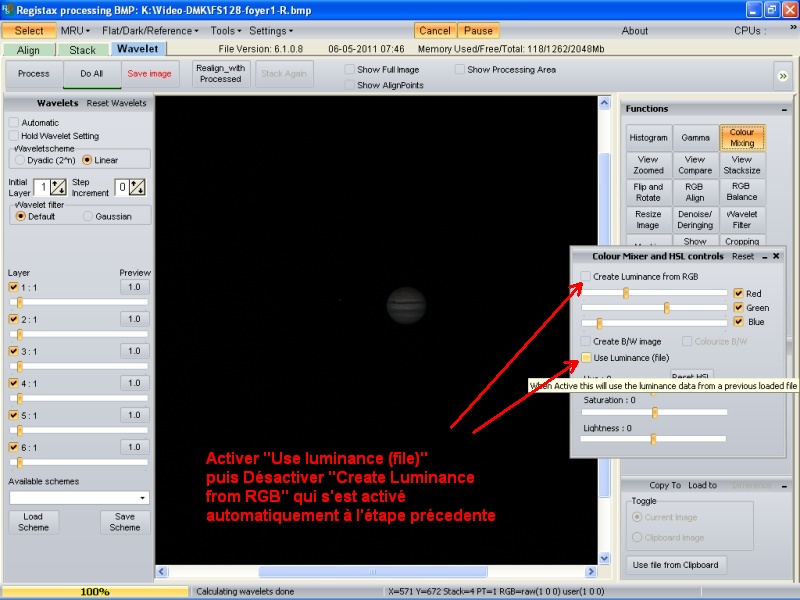Open Flip and Rotate function
800x600 pixels.
click(648, 192)
